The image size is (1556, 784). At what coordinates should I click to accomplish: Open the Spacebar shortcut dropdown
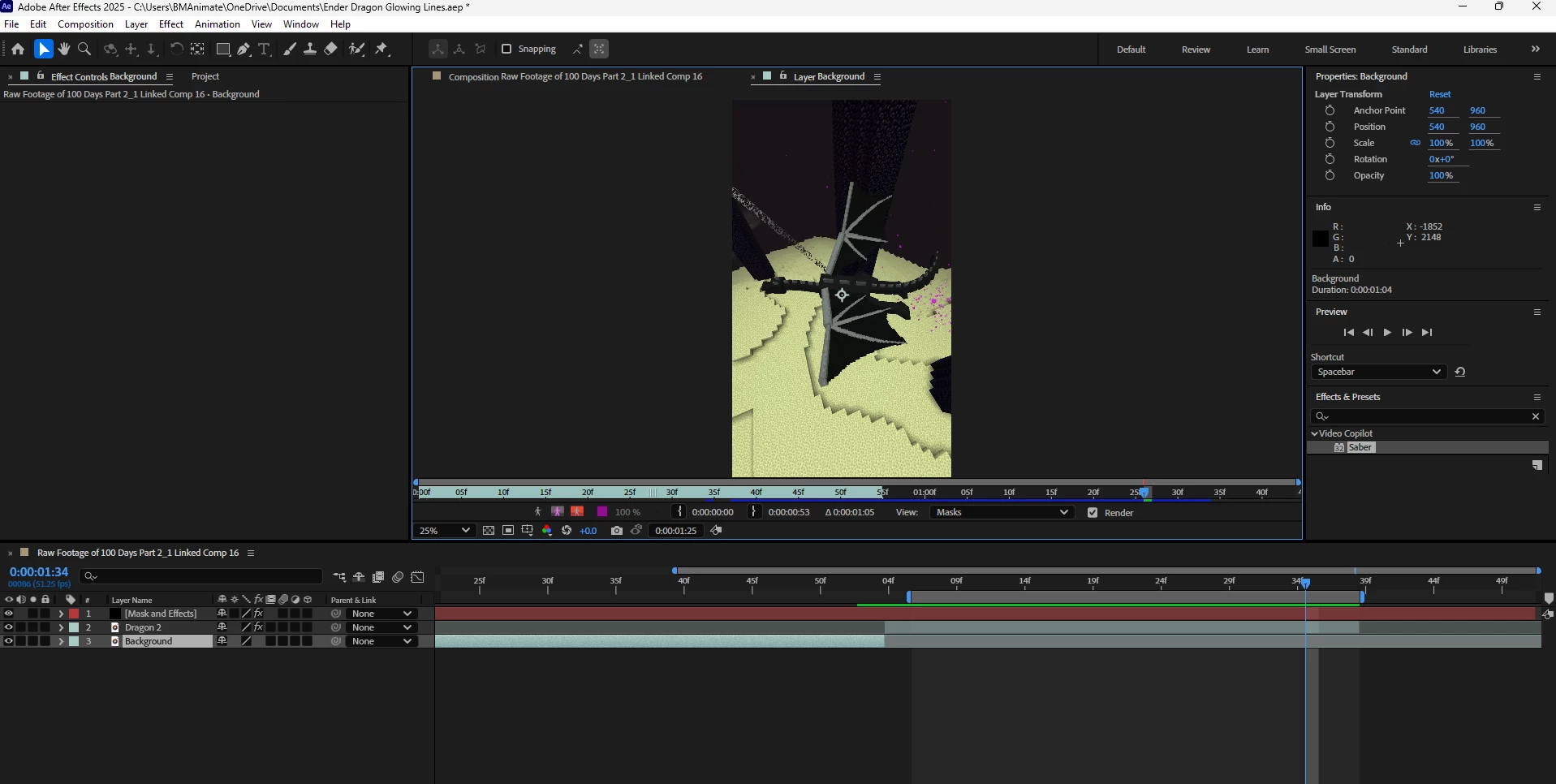[1378, 372]
